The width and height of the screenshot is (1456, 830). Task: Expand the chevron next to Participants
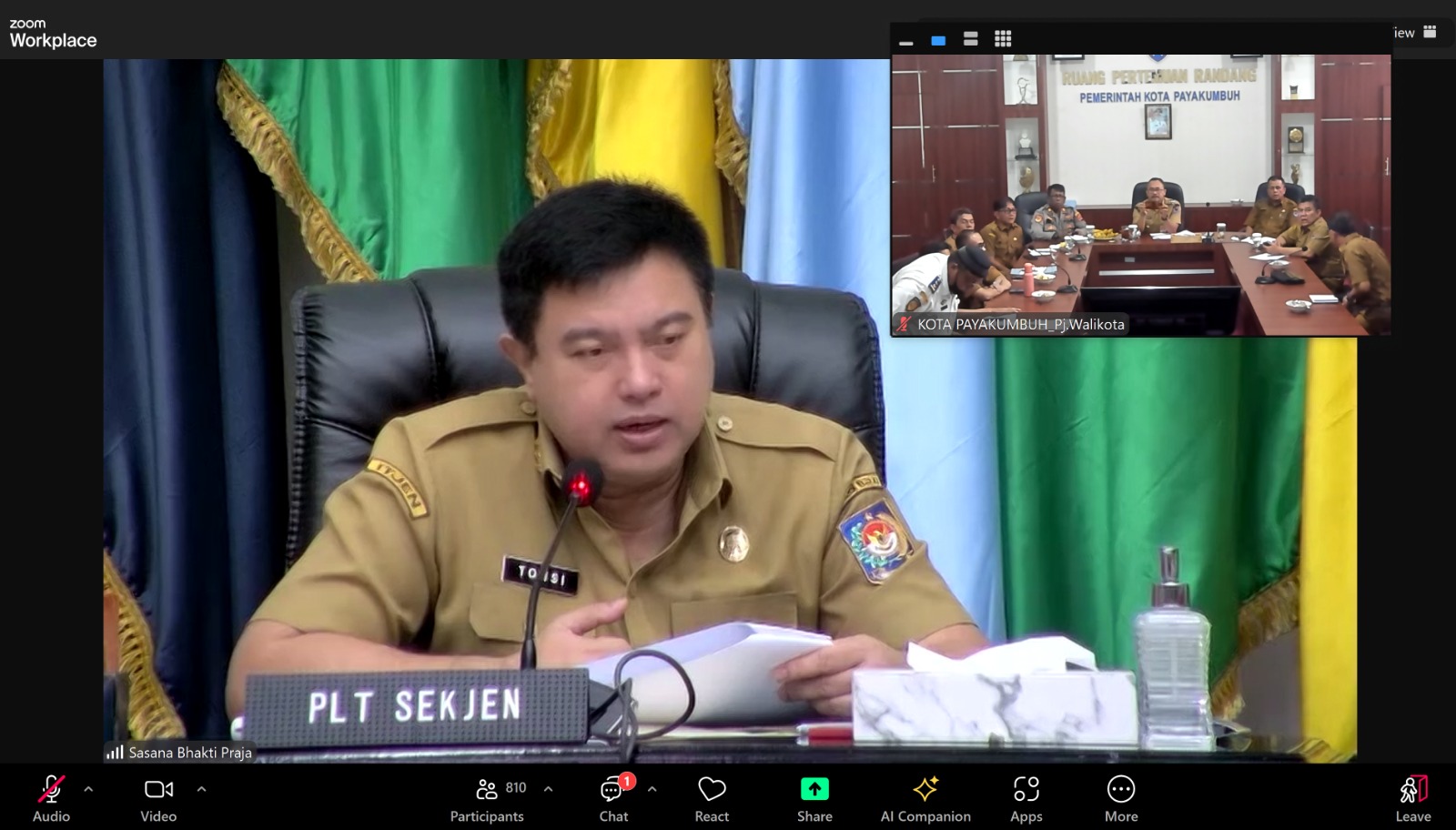pos(548,789)
